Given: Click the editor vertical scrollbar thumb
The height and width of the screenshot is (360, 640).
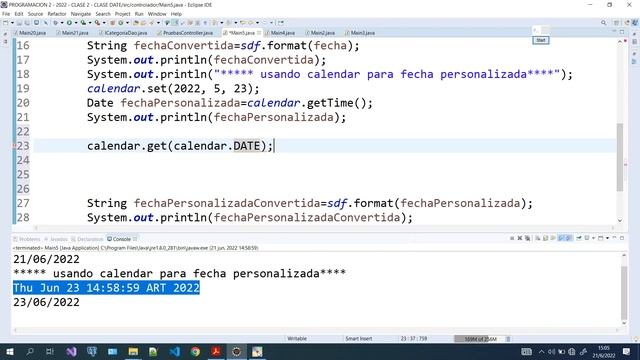Looking at the screenshot, I should [x=620, y=157].
